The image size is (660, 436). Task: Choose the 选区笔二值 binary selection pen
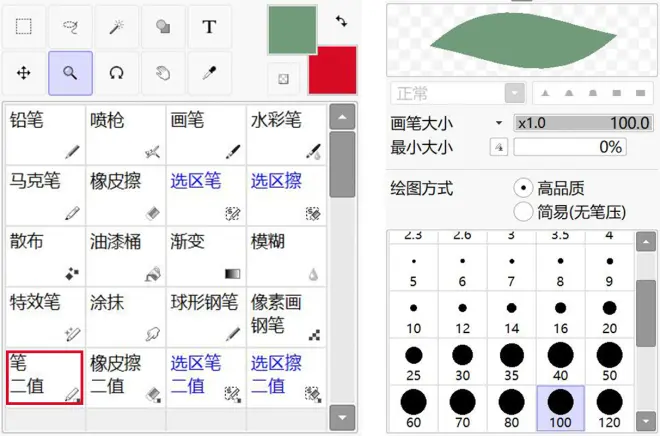206,378
